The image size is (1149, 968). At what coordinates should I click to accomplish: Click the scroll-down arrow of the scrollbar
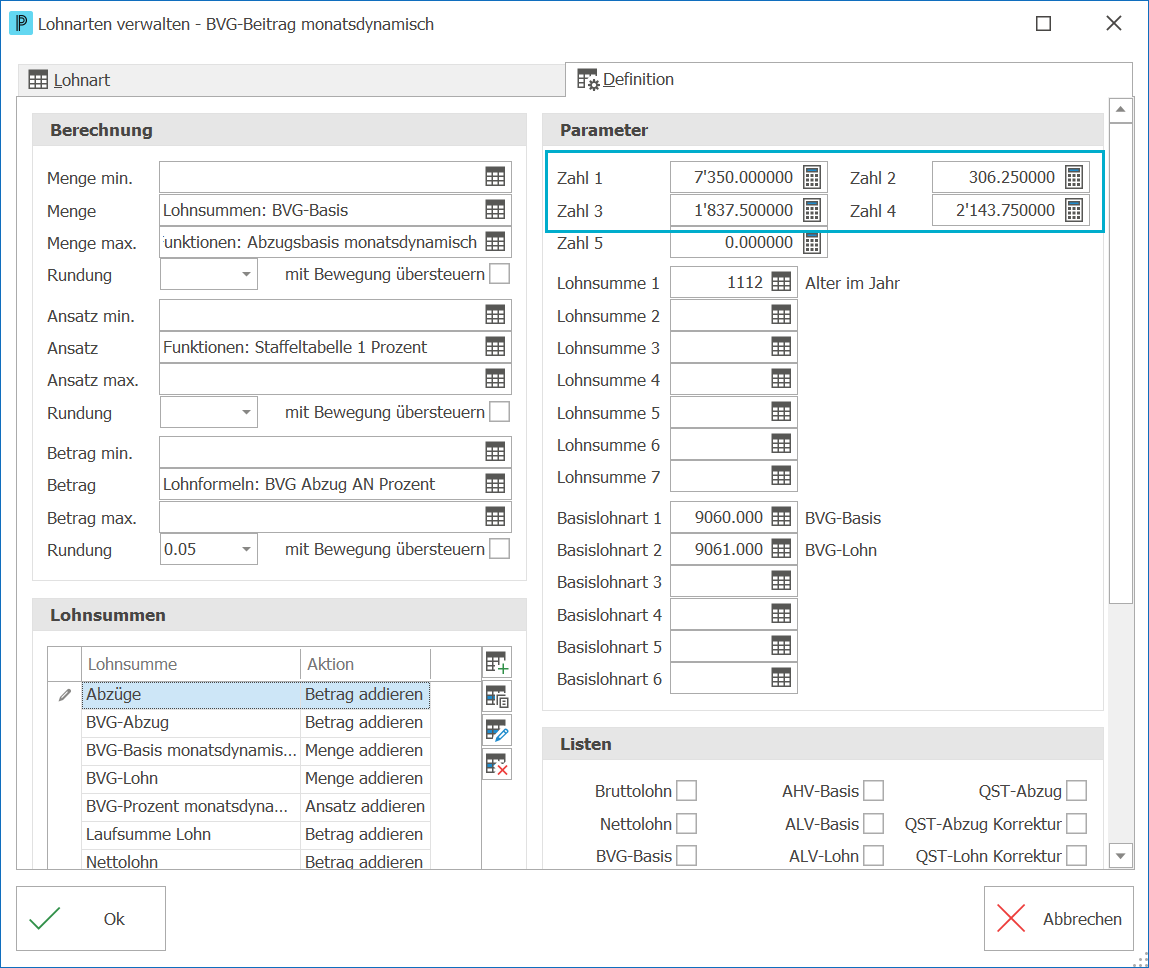pyautogui.click(x=1120, y=855)
